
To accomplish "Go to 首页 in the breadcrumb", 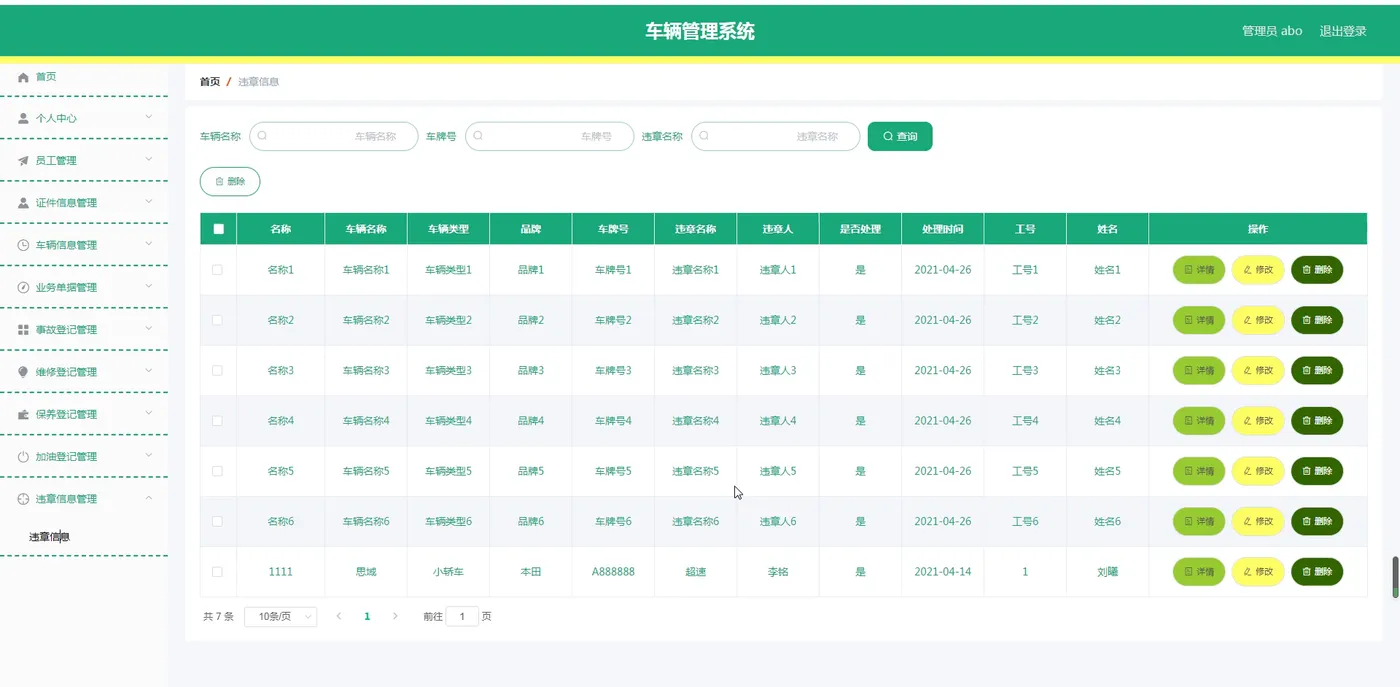I will tap(210, 82).
